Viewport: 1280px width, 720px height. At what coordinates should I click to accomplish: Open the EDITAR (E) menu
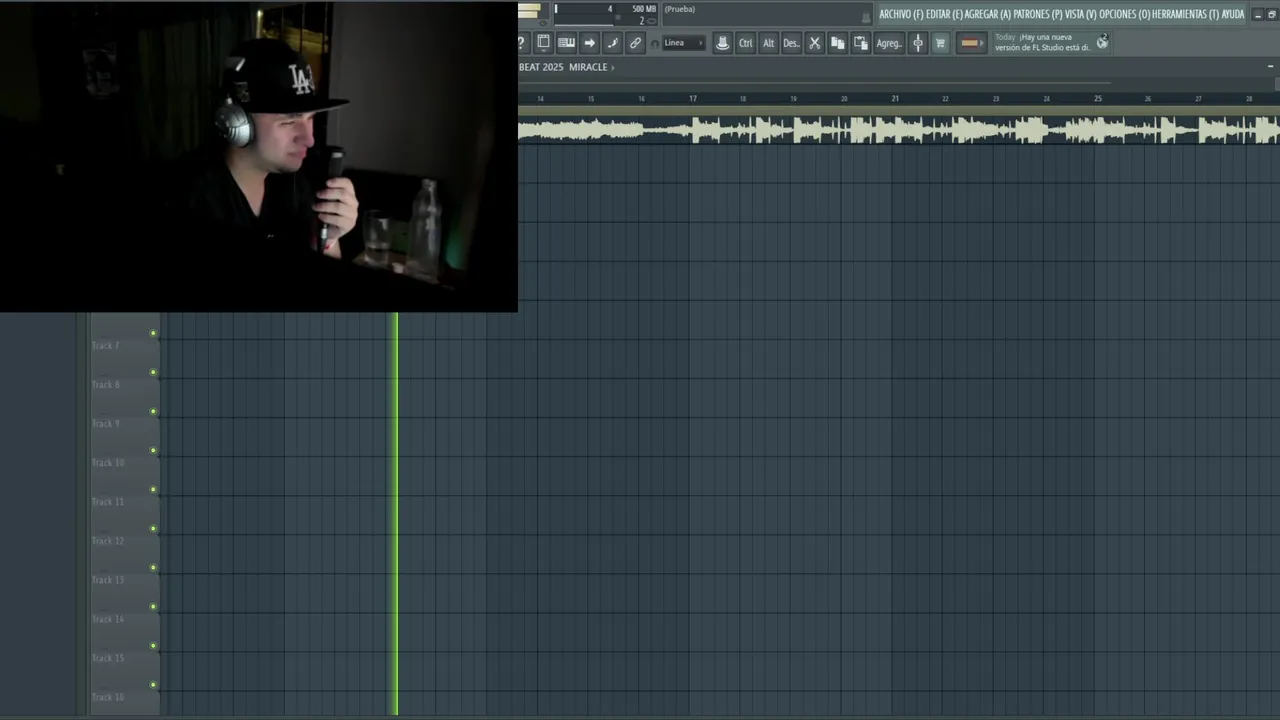click(x=944, y=14)
